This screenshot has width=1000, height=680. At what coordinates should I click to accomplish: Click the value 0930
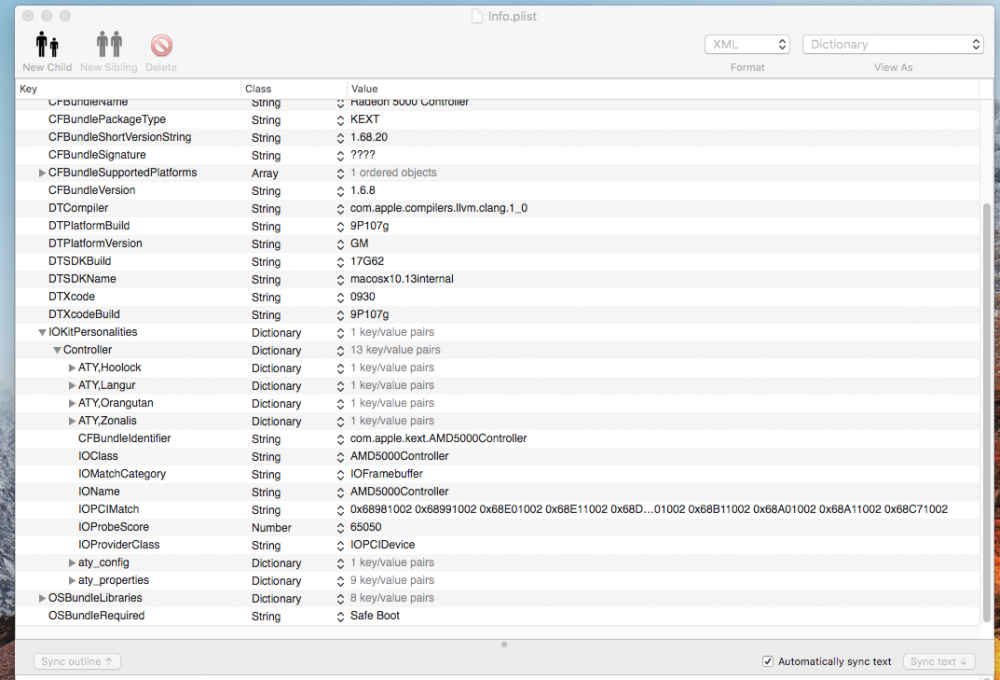363,297
